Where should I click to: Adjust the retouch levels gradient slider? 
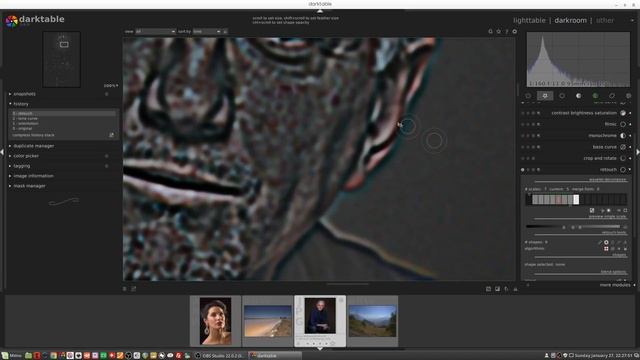(x=573, y=227)
